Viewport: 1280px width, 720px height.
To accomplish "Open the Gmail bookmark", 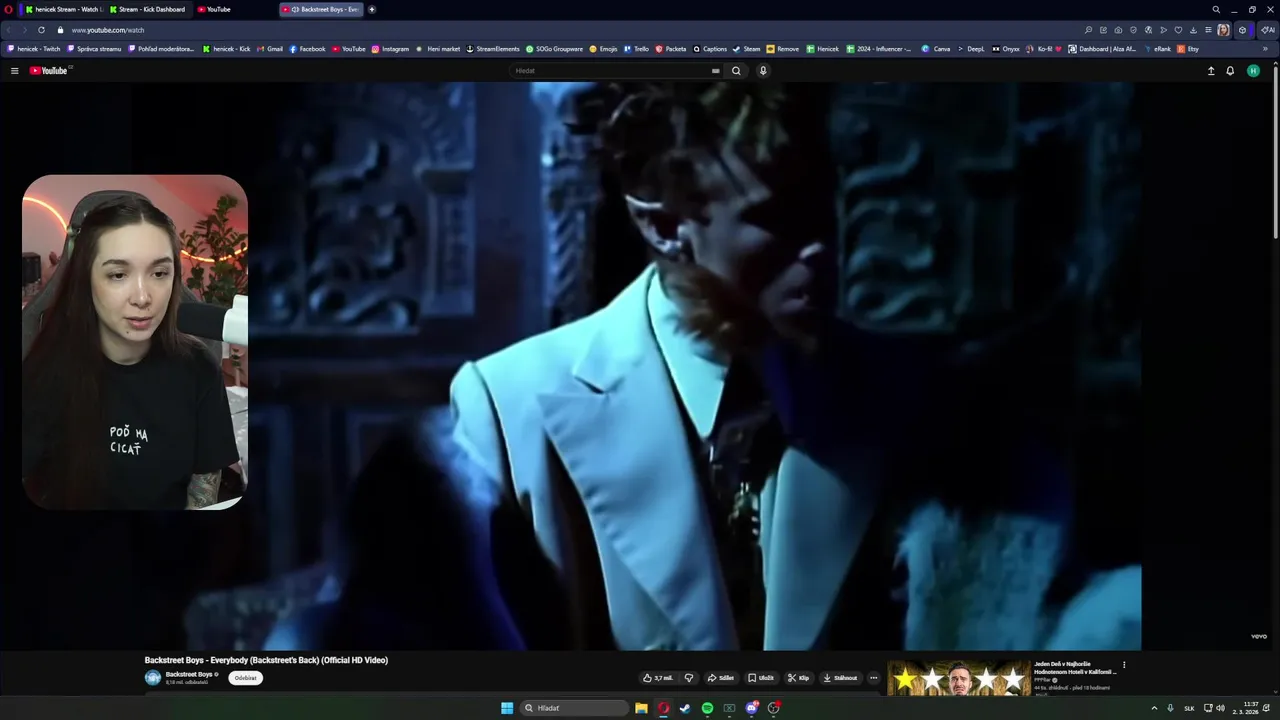I will coord(270,49).
